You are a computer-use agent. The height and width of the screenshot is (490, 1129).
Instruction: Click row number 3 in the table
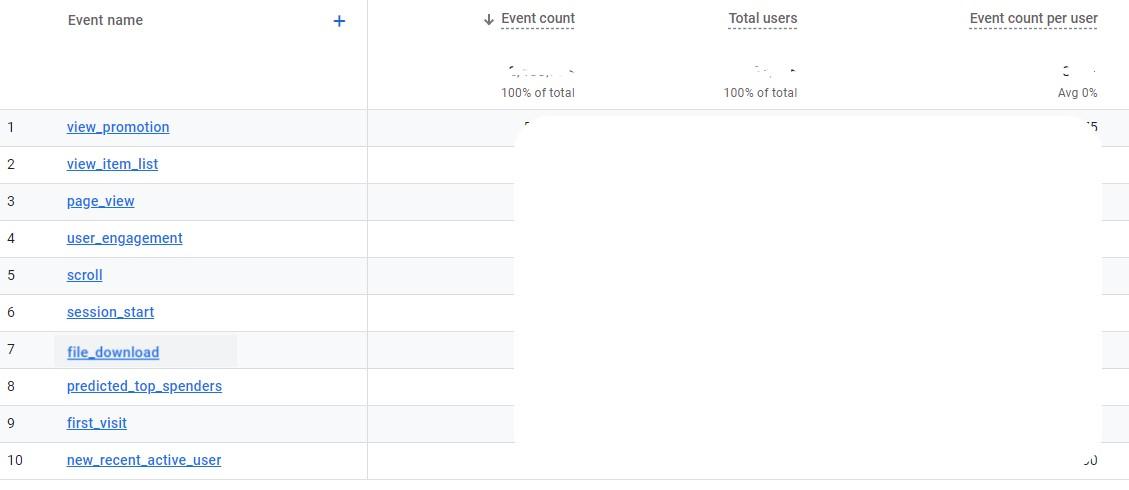(x=11, y=201)
